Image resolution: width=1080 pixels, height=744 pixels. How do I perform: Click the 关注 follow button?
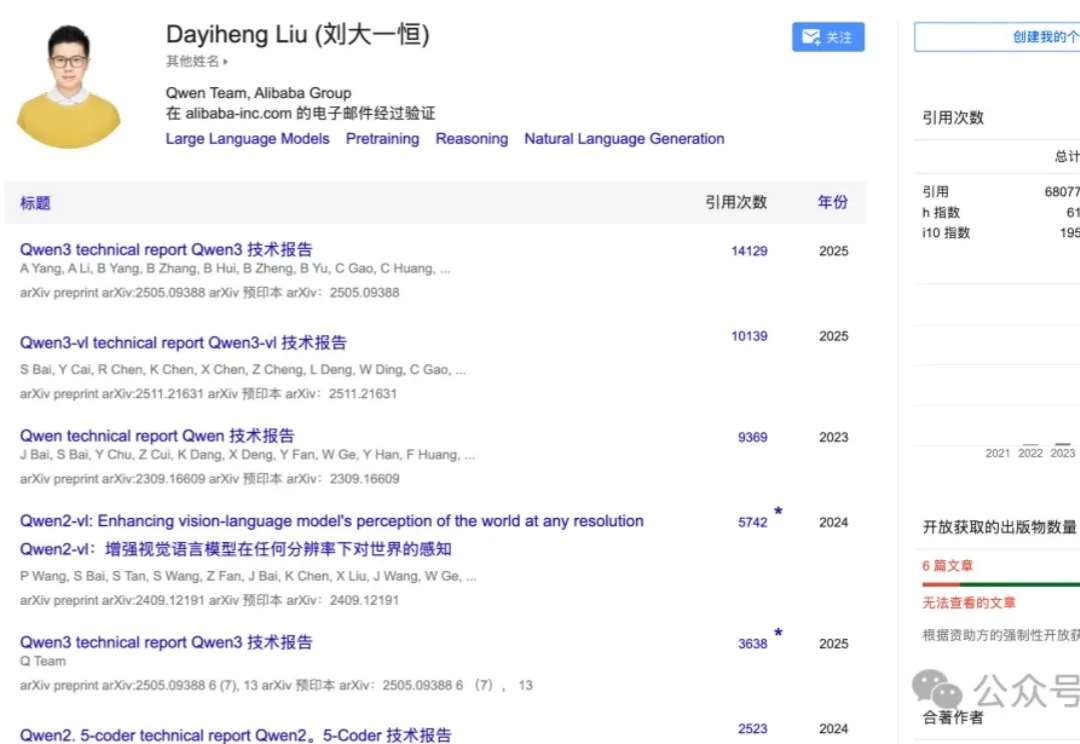click(828, 37)
